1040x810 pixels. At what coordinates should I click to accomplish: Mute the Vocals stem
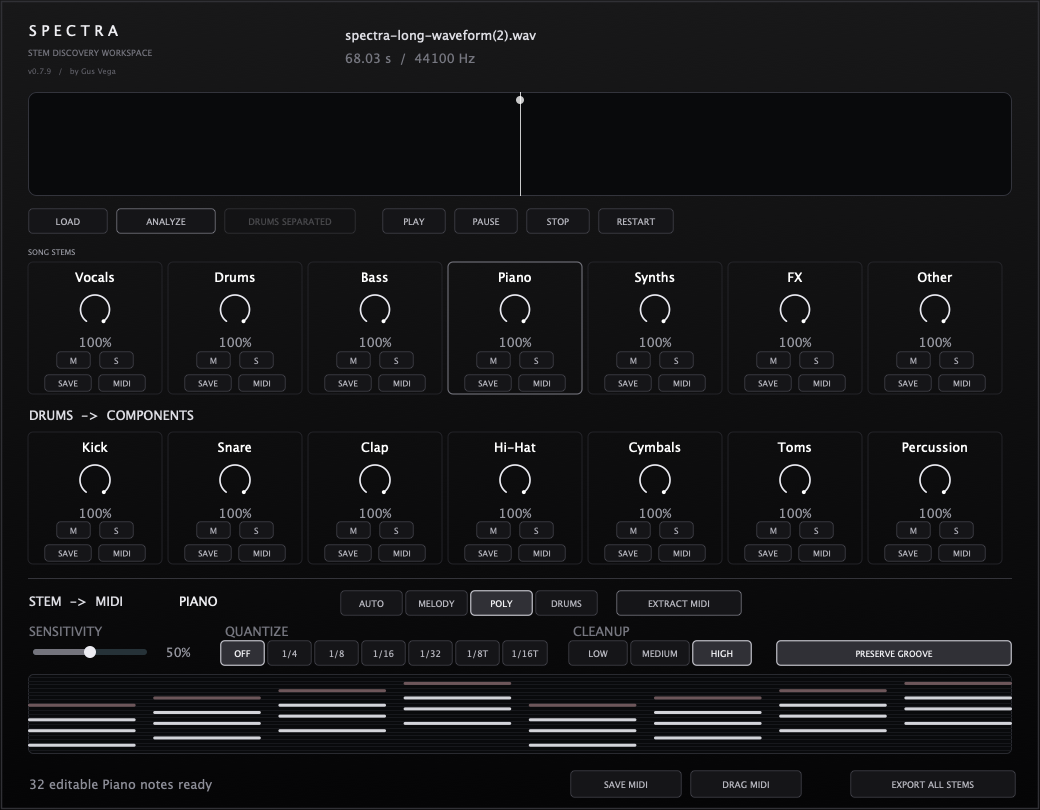[74, 360]
